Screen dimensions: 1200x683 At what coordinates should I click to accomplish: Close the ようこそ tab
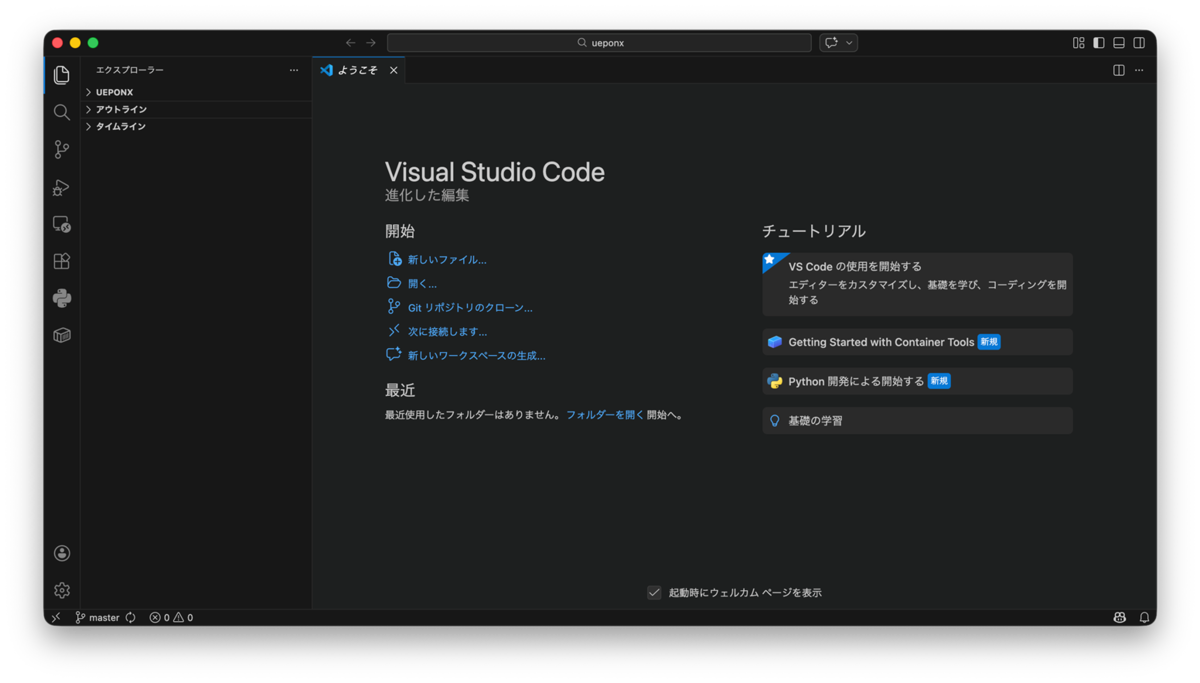(x=394, y=70)
